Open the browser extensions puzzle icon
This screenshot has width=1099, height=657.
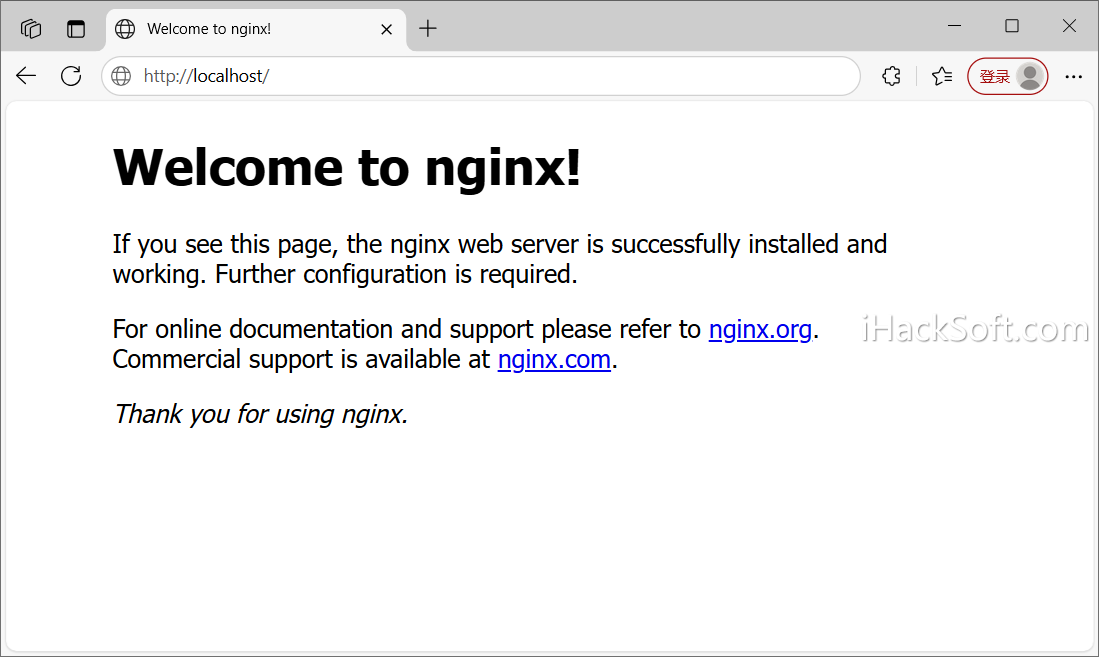tap(892, 76)
